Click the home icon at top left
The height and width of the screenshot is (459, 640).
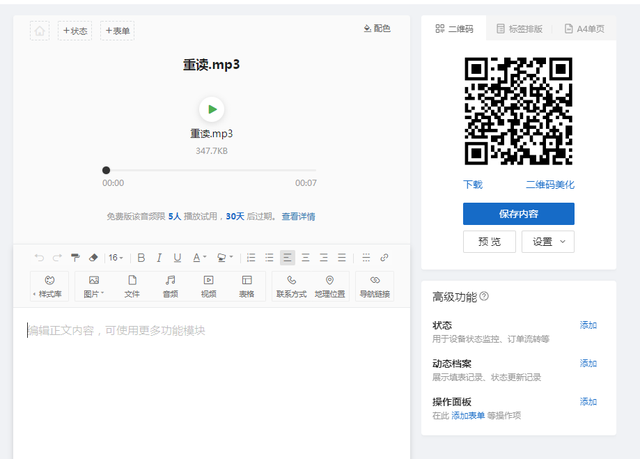pyautogui.click(x=40, y=31)
